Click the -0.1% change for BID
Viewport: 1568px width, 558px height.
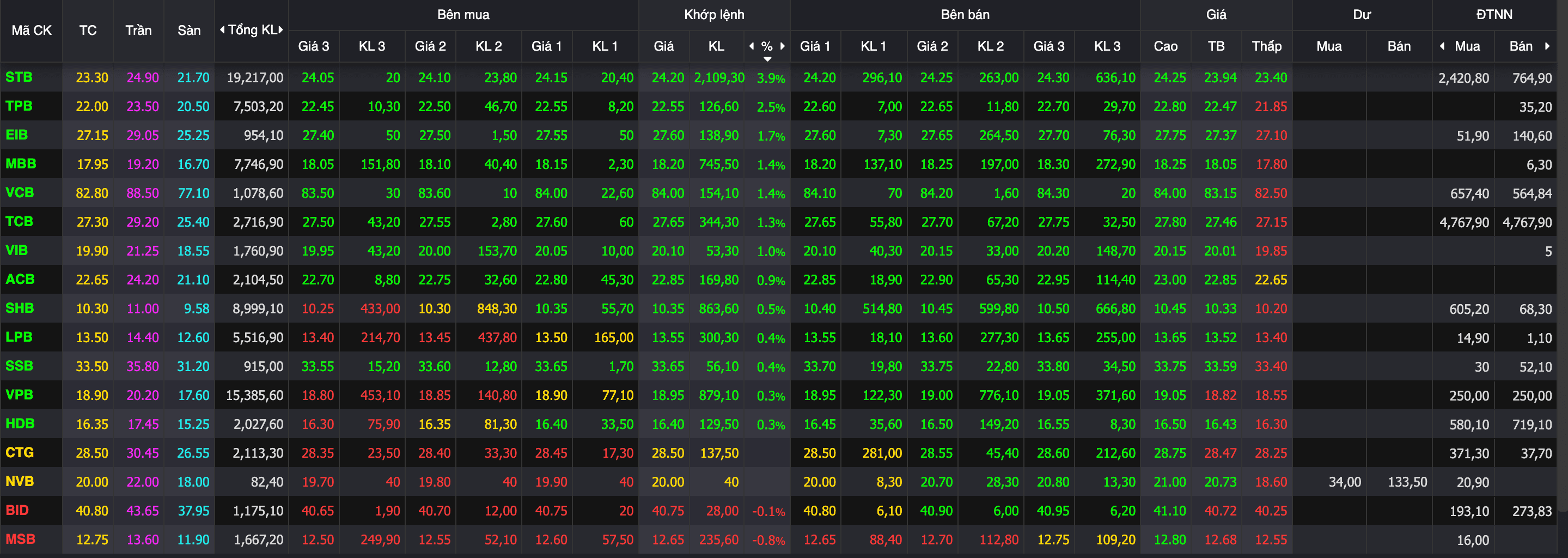[768, 512]
